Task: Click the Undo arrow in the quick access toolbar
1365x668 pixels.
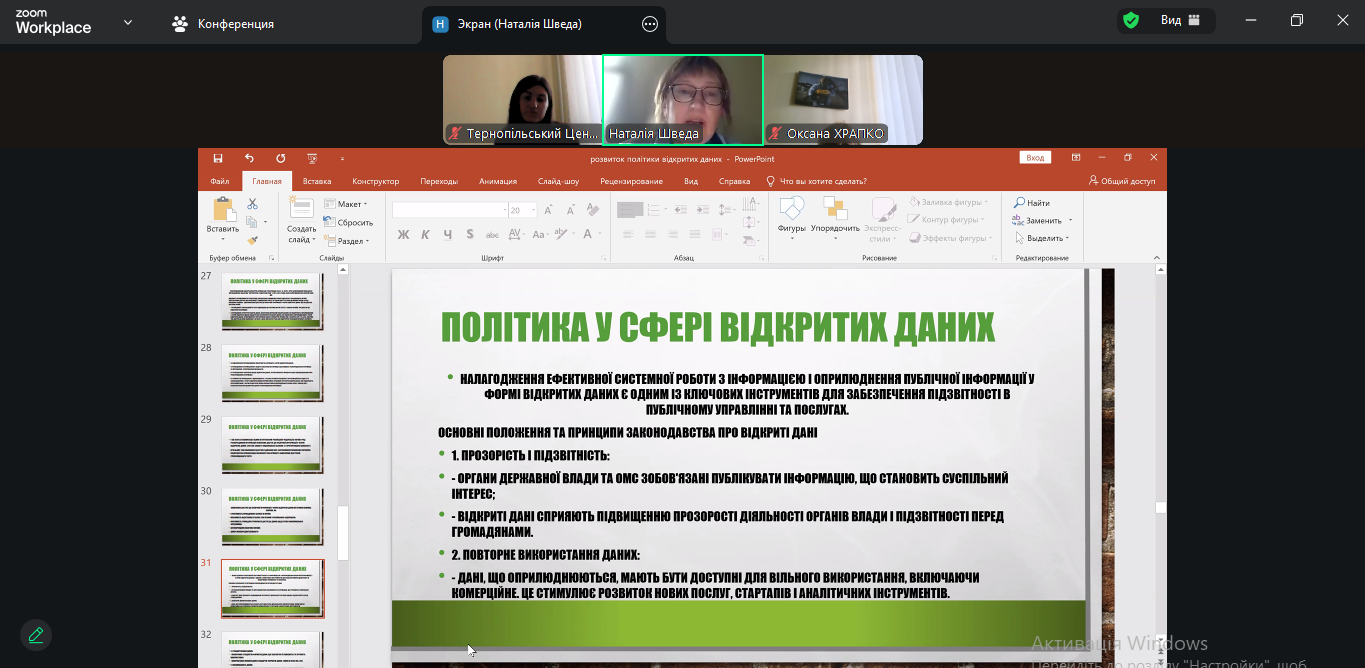Action: pos(249,158)
